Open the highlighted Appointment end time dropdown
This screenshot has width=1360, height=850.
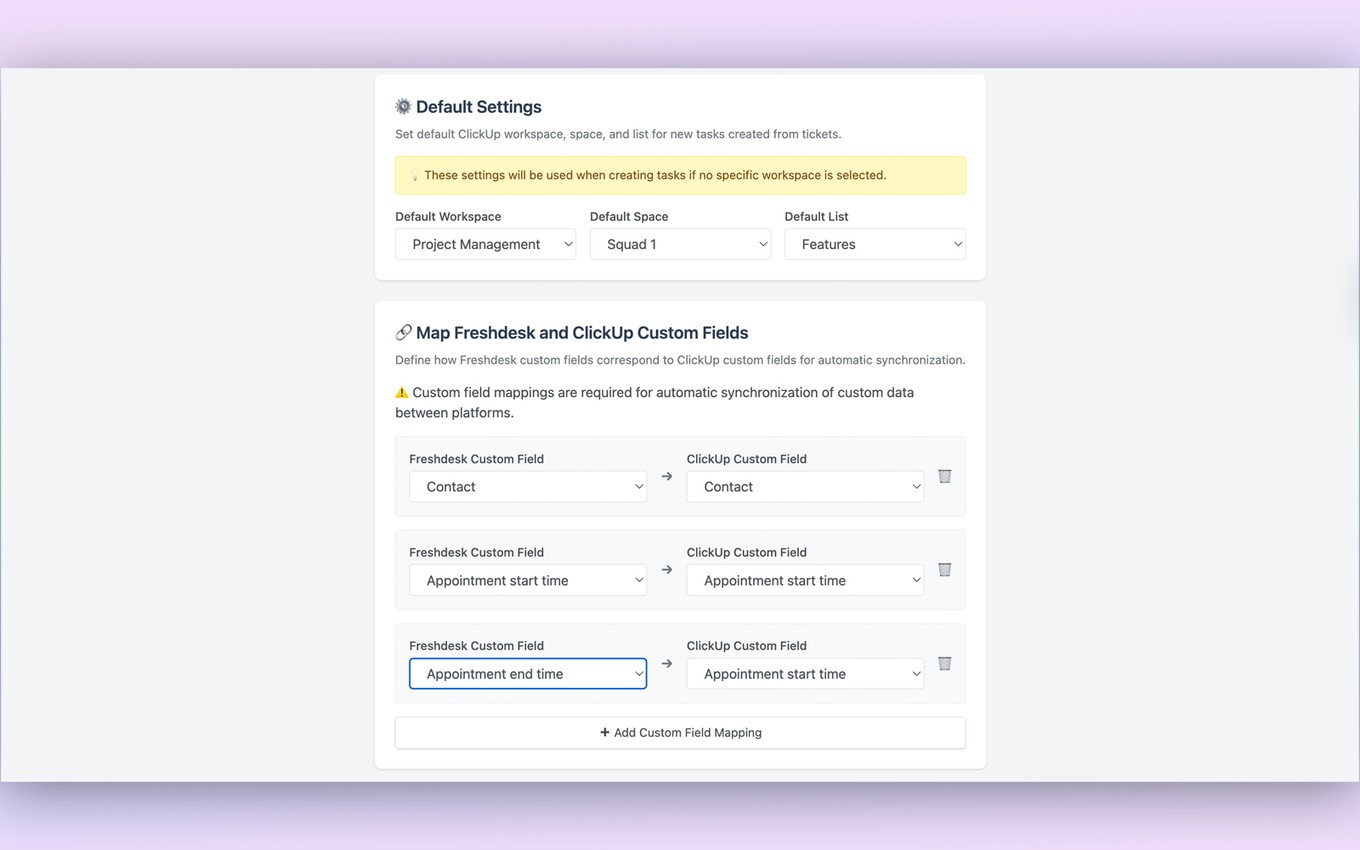(x=527, y=673)
